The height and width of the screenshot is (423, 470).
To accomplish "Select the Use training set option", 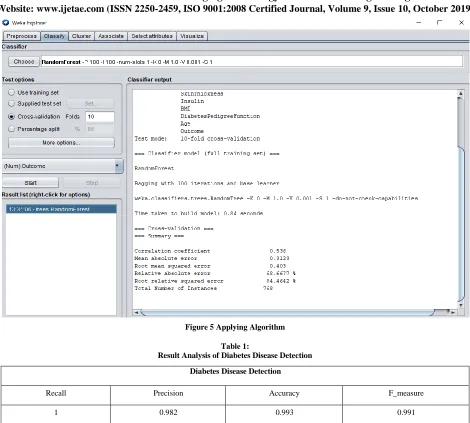I will 34,92.
